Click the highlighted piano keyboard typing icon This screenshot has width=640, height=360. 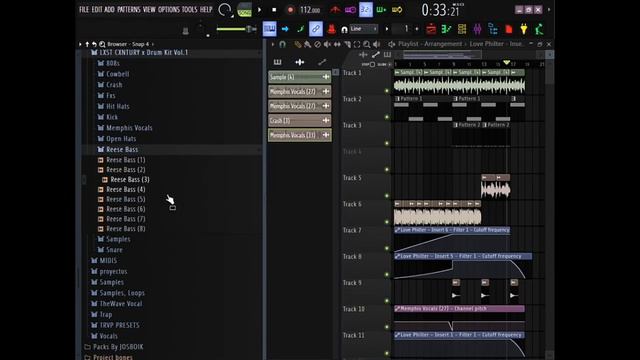(x=269, y=29)
